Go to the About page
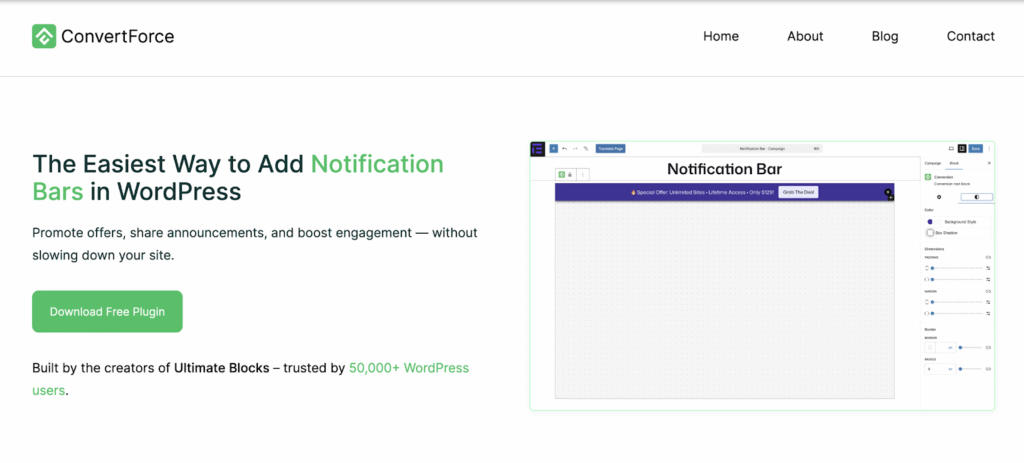This screenshot has width=1024, height=463. pyautogui.click(x=805, y=37)
